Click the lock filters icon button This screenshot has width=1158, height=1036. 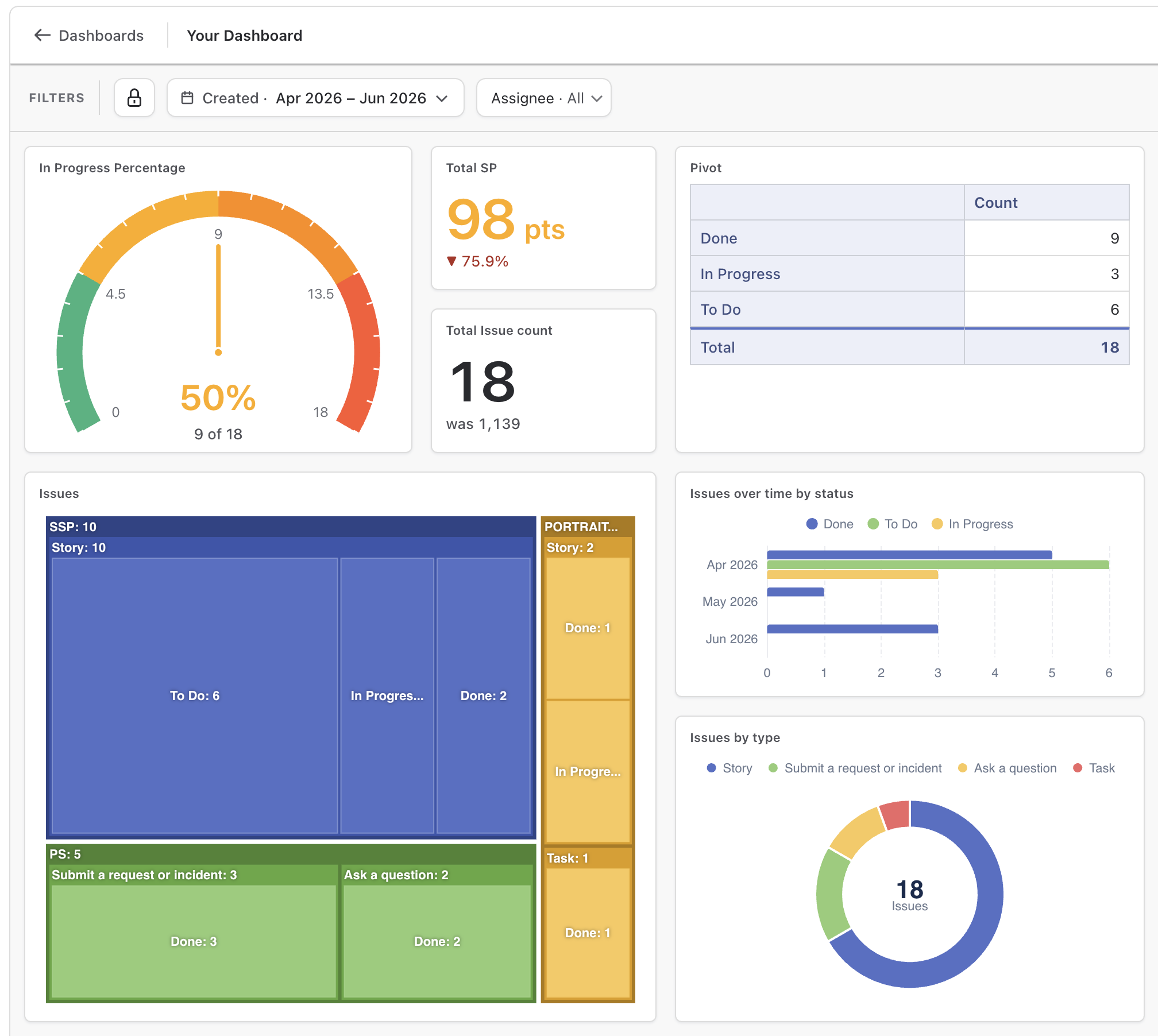[134, 98]
